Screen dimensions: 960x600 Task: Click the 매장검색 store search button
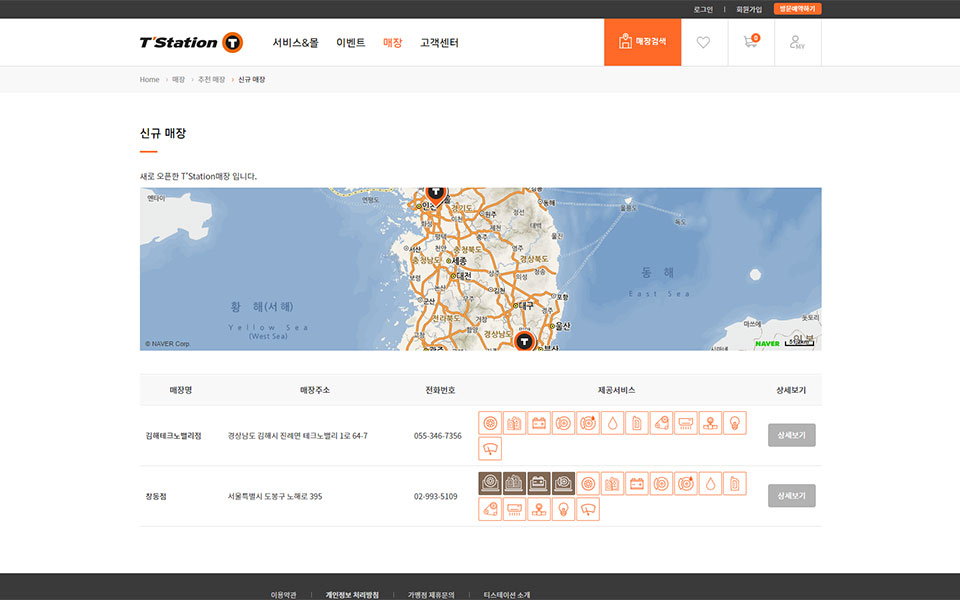pyautogui.click(x=642, y=42)
